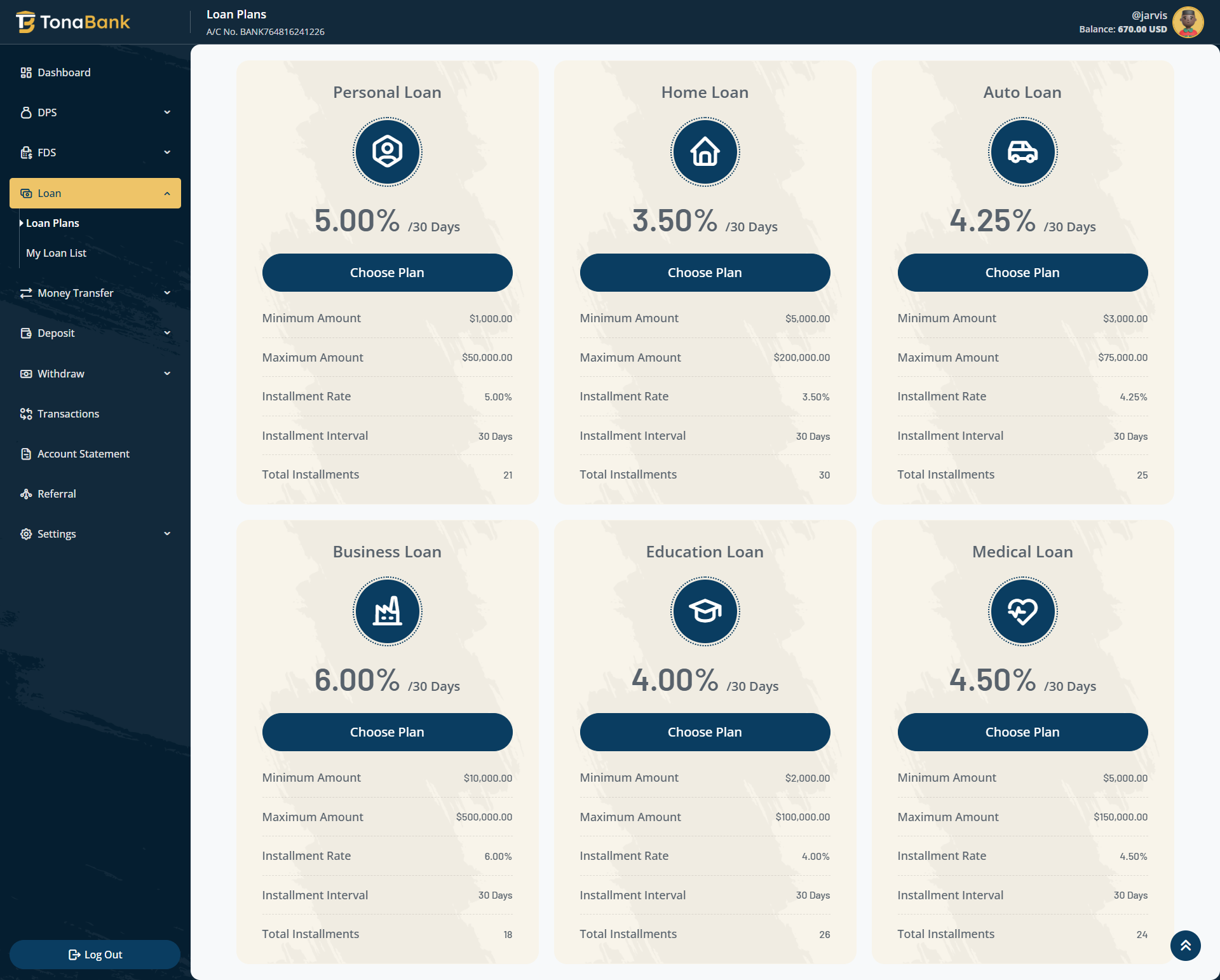
Task: Open the jarvis user avatar
Action: (x=1188, y=22)
